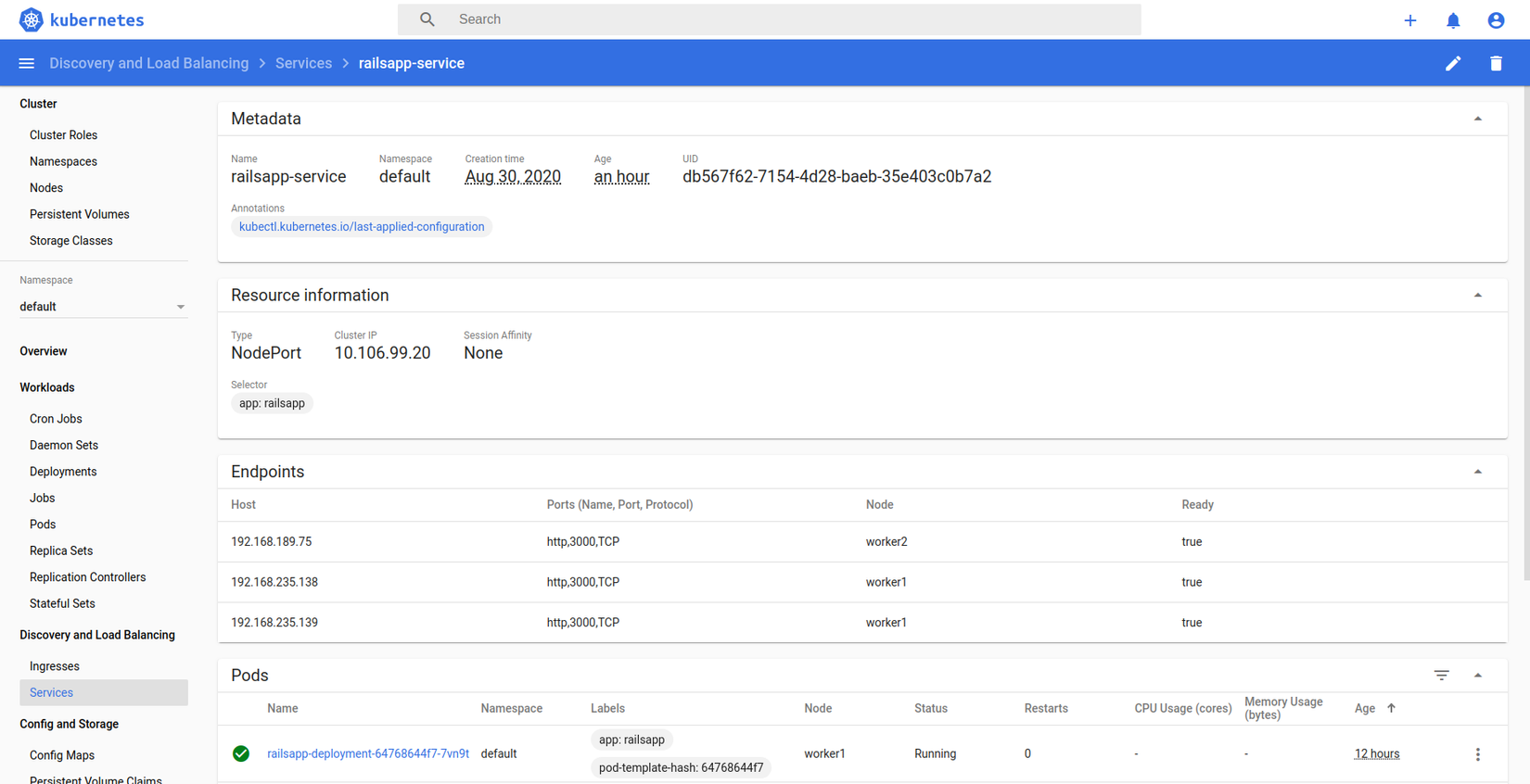Go to Discovery and Load Balancing breadcrumb
Image resolution: width=1530 pixels, height=784 pixels.
pos(149,63)
